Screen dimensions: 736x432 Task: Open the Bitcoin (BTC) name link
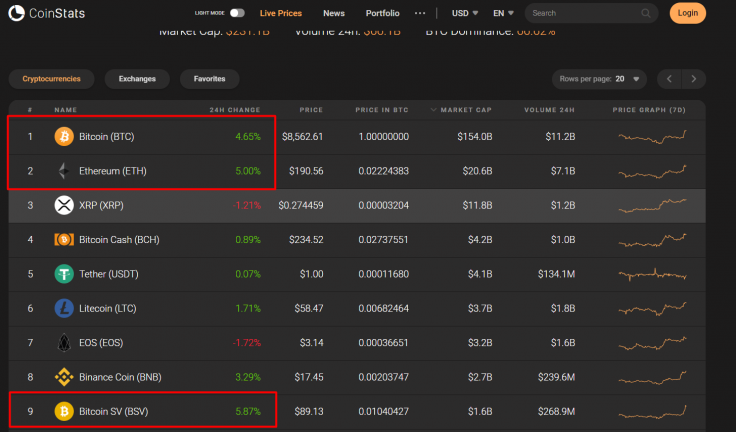(107, 137)
